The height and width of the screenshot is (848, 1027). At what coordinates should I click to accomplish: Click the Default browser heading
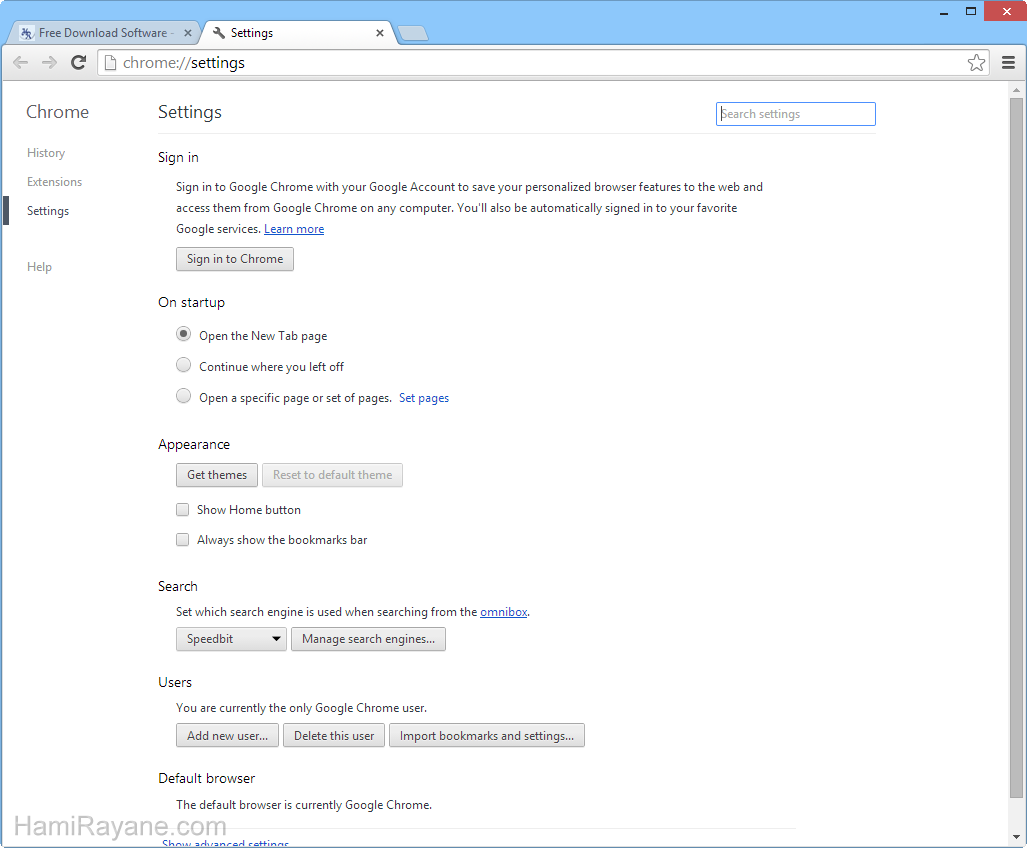206,779
